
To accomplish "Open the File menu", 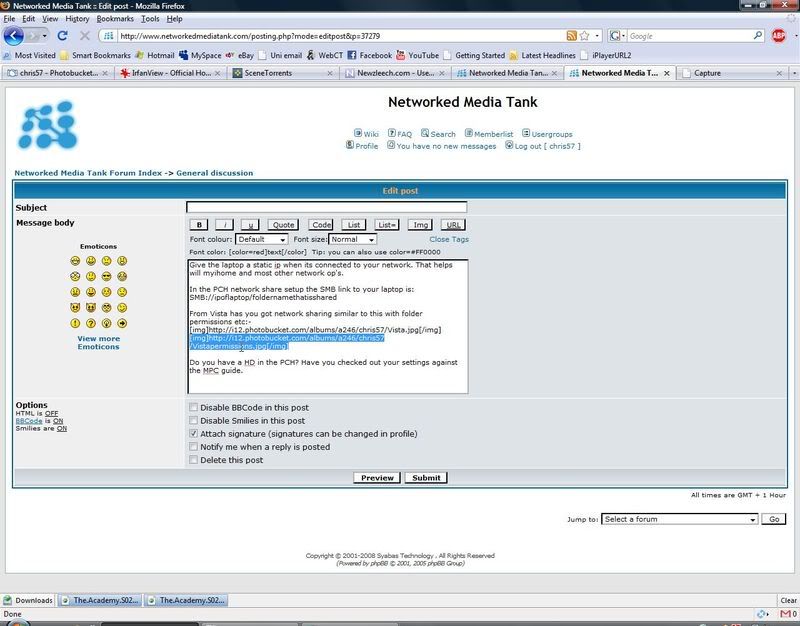I will (9, 19).
